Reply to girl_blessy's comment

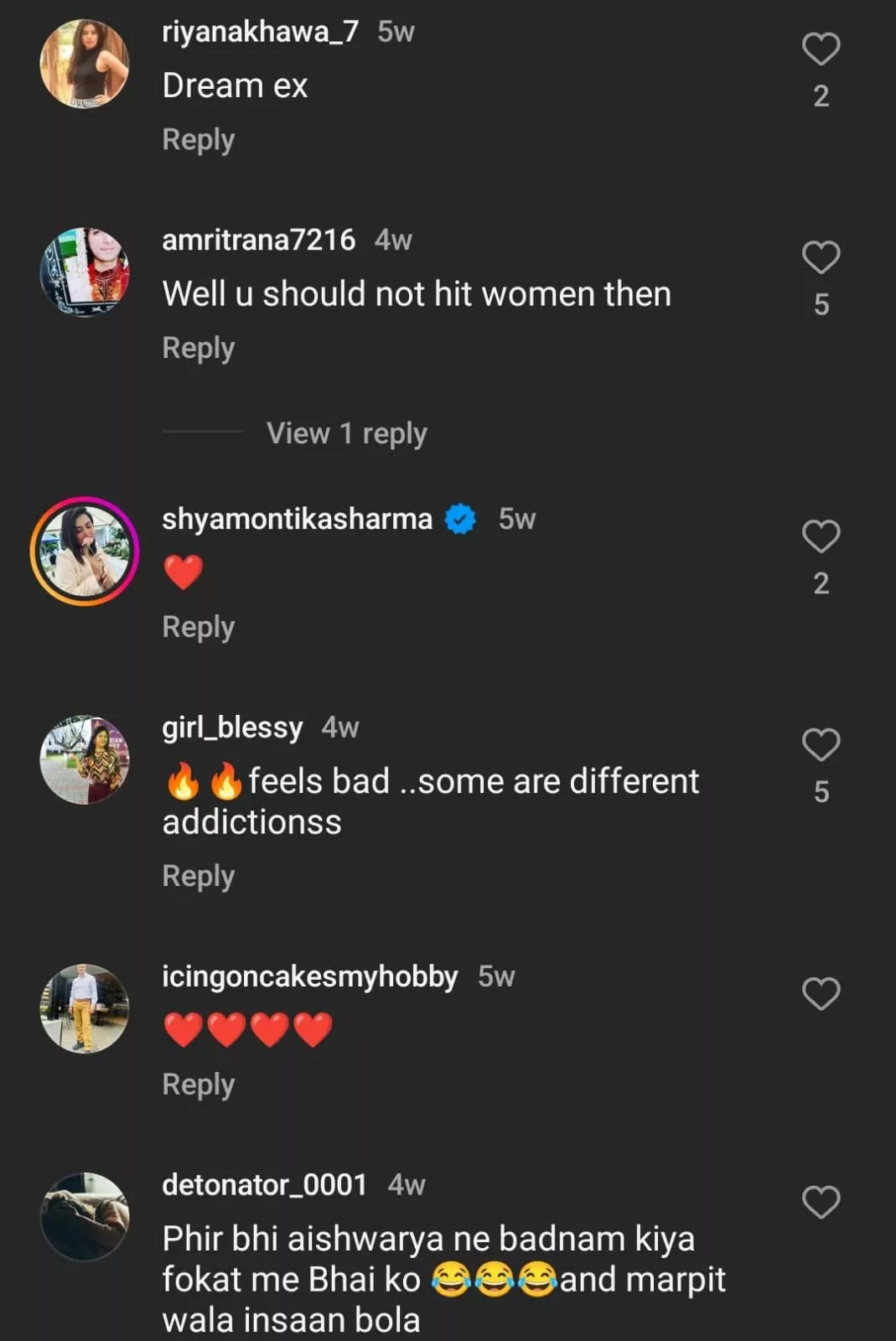pyautogui.click(x=198, y=876)
